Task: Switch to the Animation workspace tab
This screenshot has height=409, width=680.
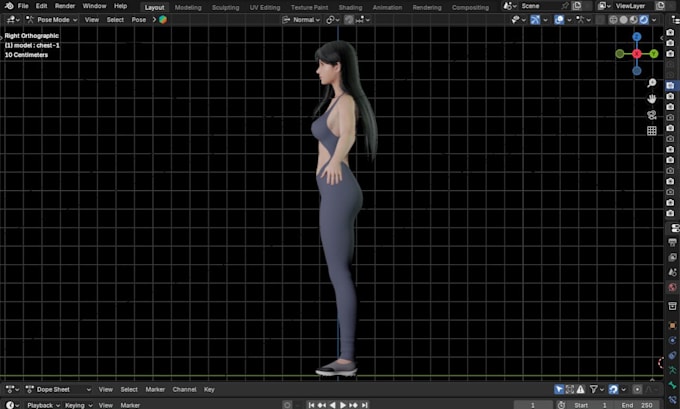Action: pyautogui.click(x=387, y=7)
